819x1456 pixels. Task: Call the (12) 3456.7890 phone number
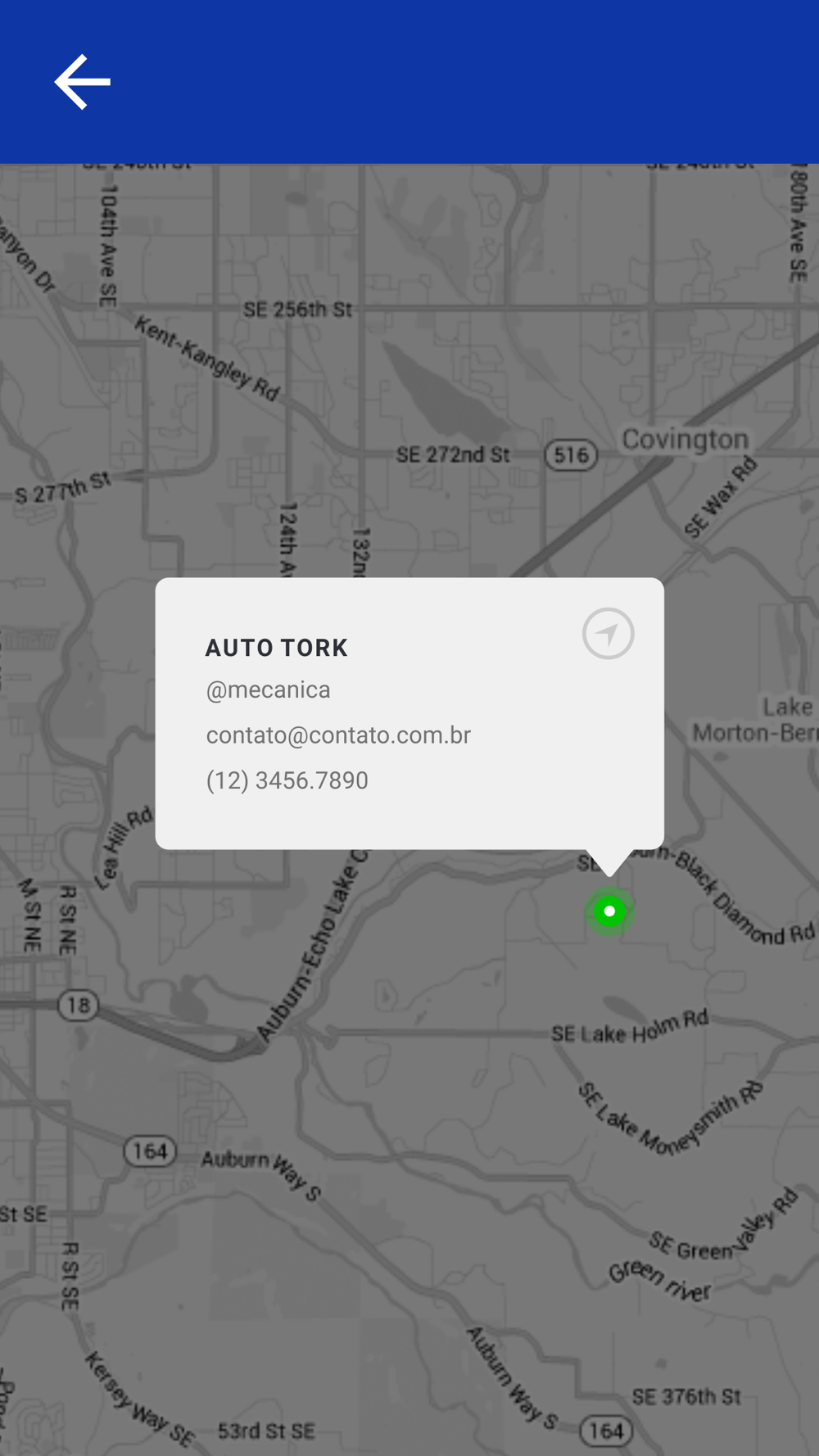coord(287,780)
